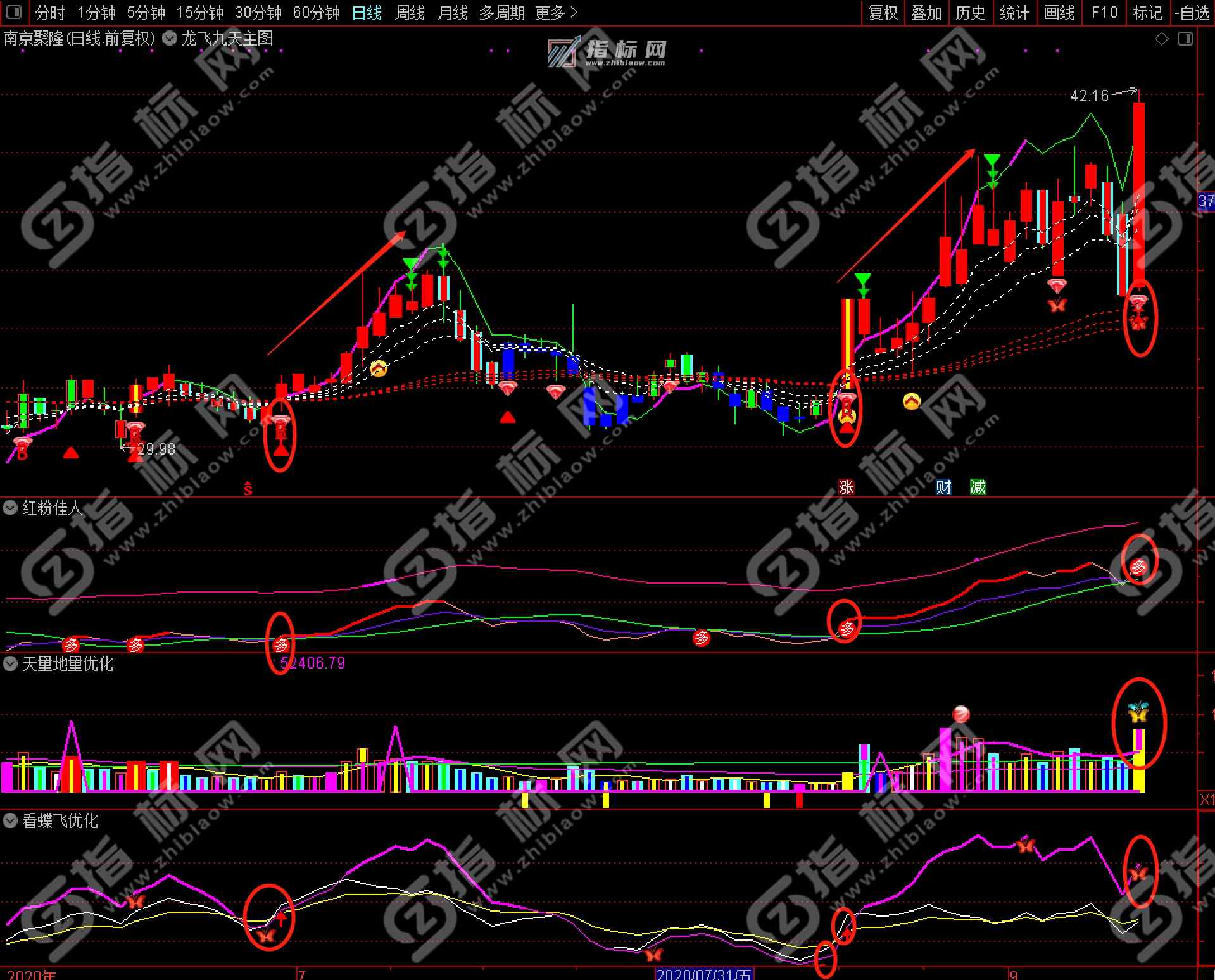Click the diamond icon at chart top-right

pyautogui.click(x=1162, y=39)
